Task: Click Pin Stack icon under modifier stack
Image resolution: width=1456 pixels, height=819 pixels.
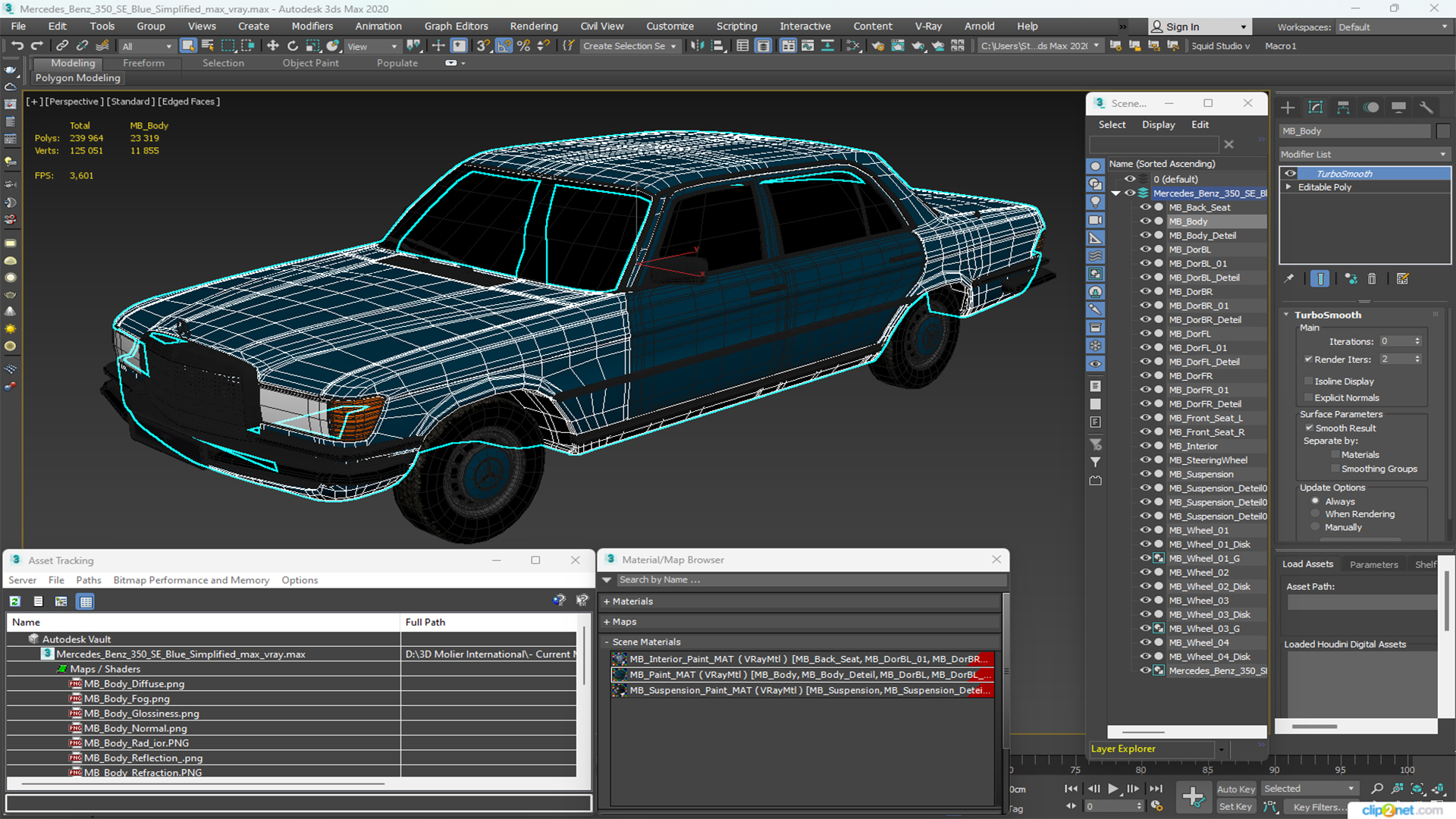Action: tap(1288, 279)
